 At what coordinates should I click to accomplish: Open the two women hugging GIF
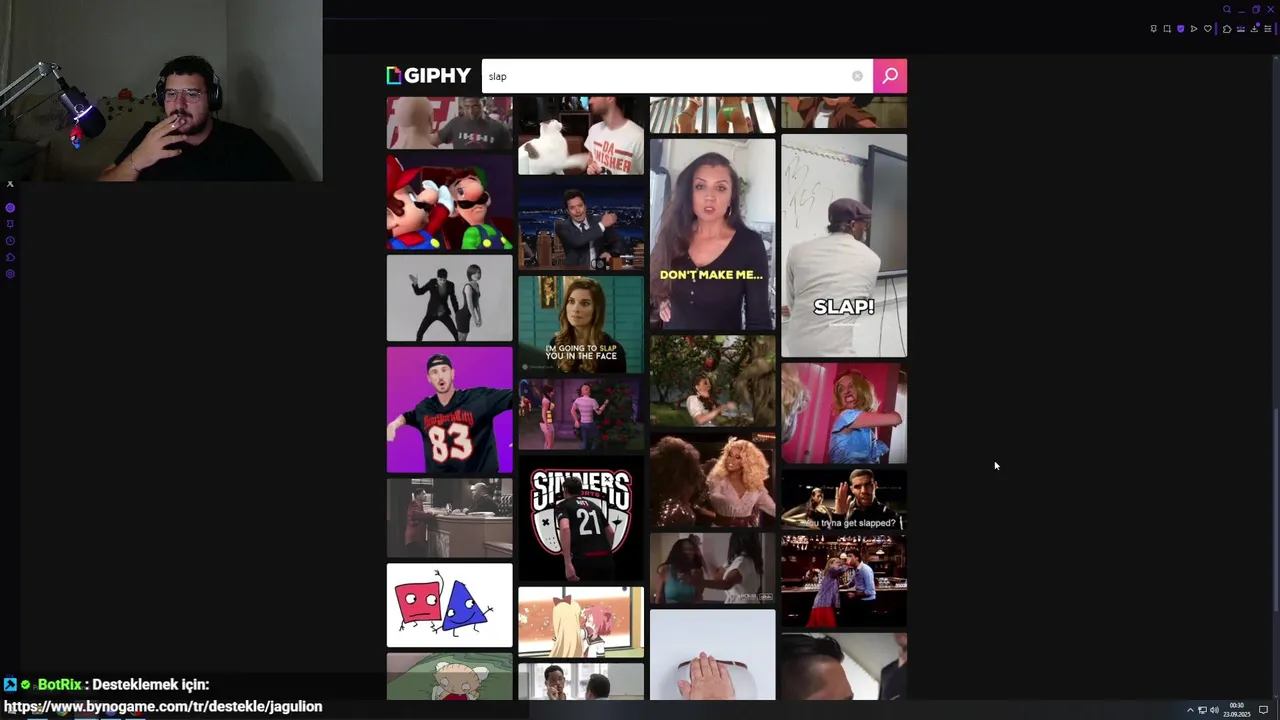point(712,568)
